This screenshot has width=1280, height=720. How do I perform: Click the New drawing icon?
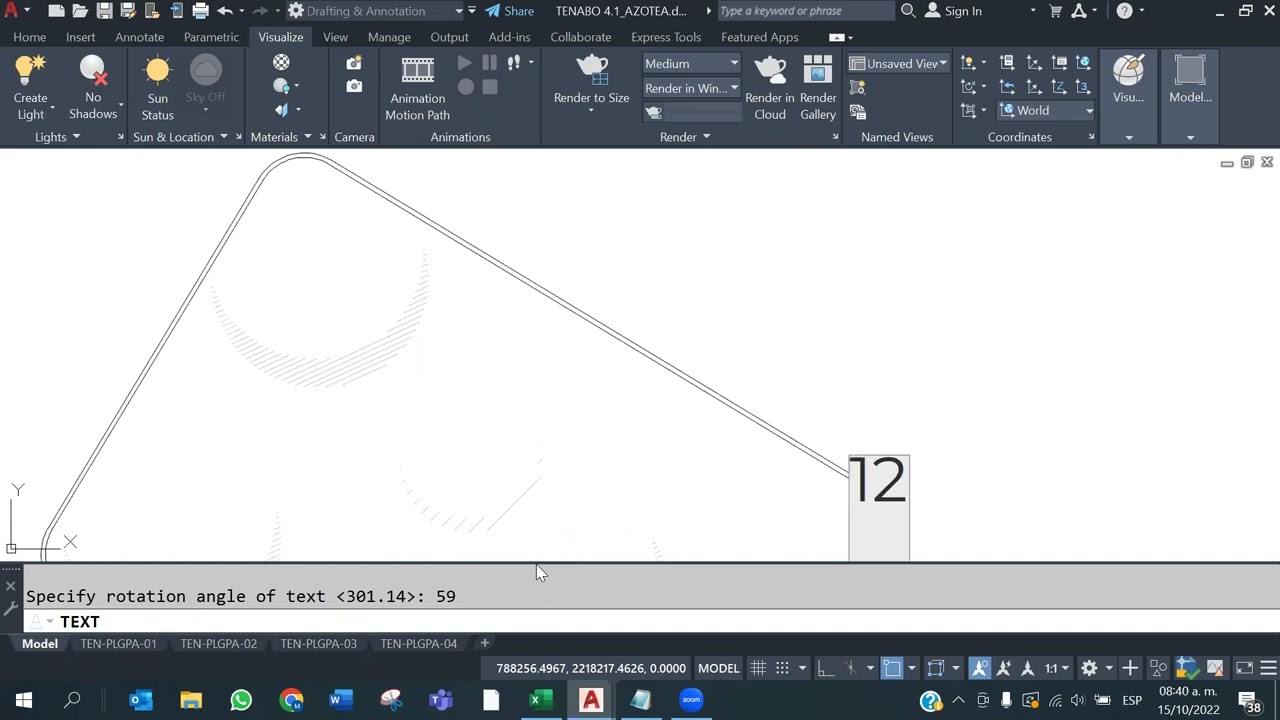pos(56,11)
